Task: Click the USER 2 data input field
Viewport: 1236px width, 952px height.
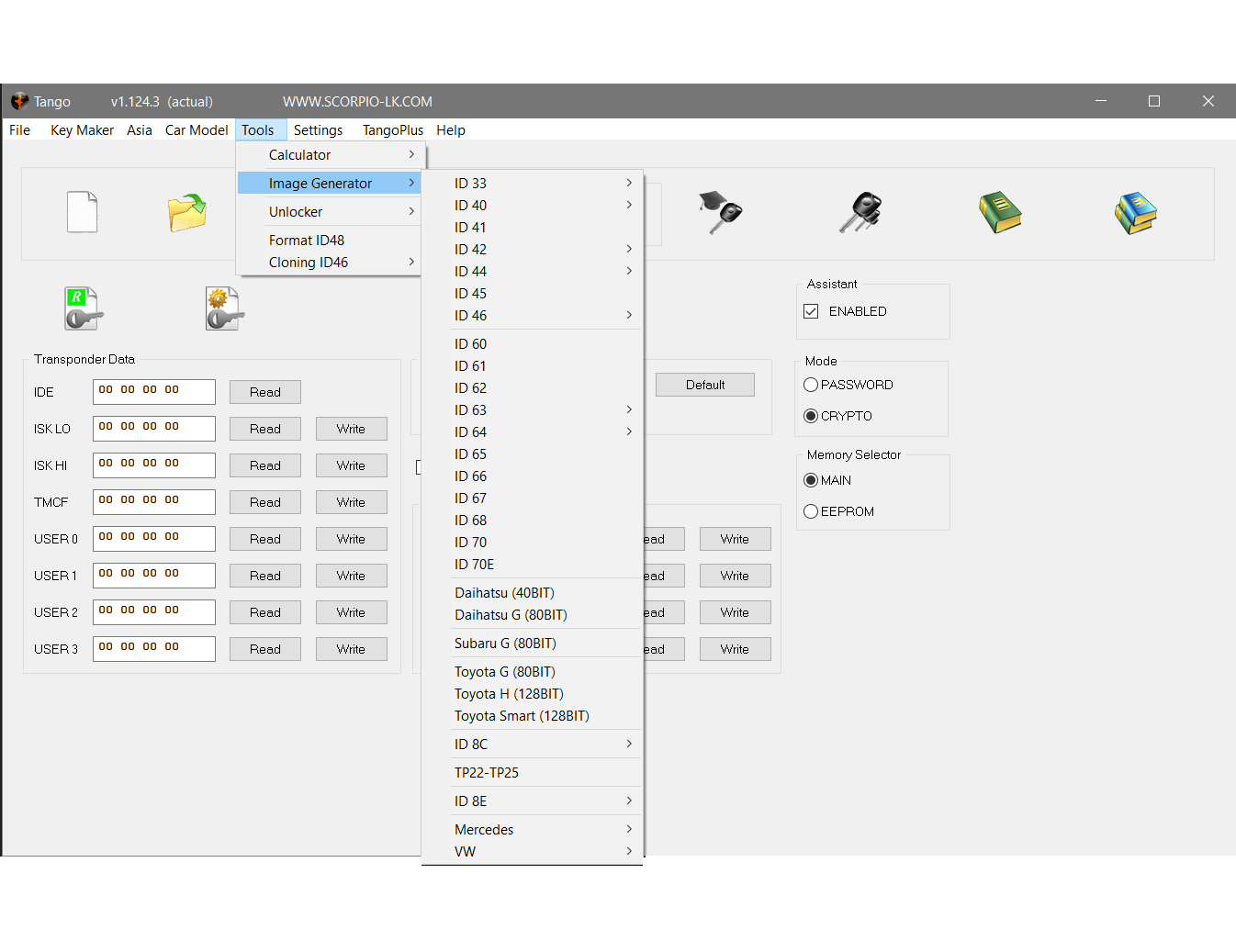Action: (154, 612)
